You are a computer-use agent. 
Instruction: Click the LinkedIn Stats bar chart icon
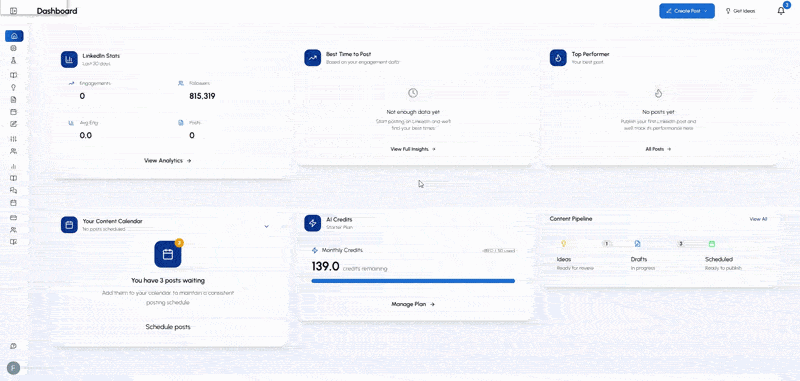[x=69, y=59]
